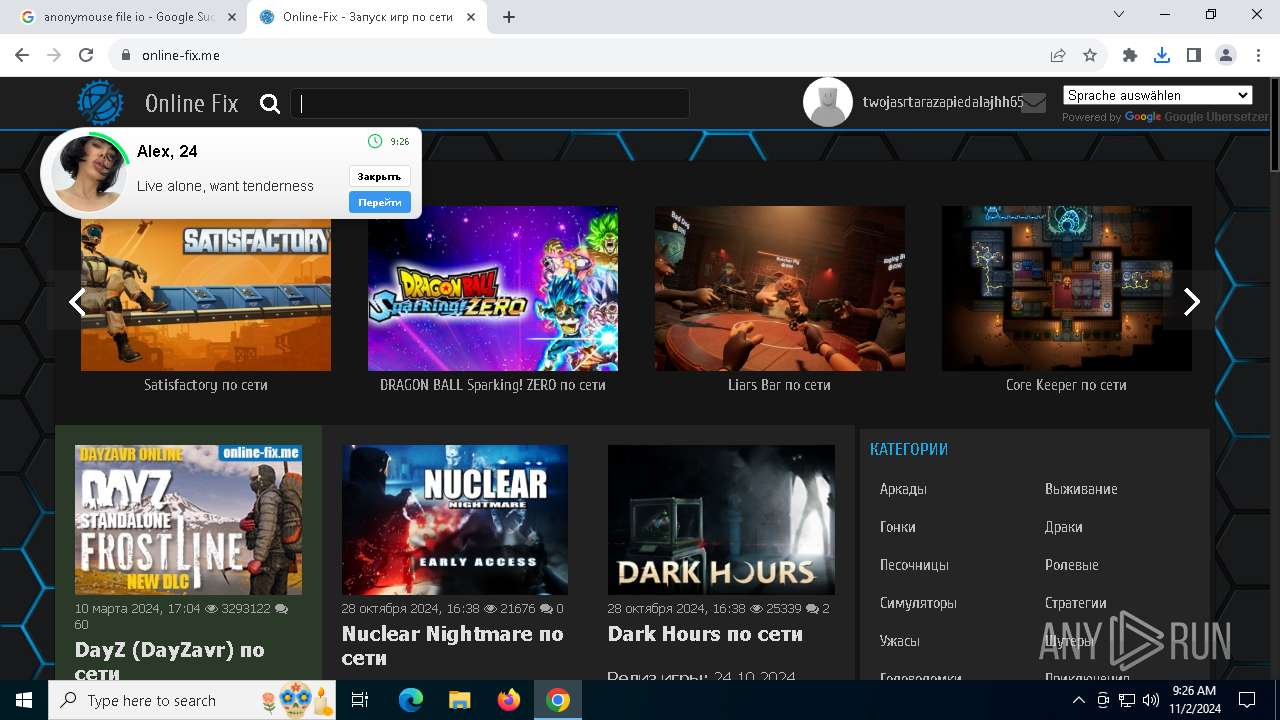Open the Core Keeper по сети link
The height and width of the screenshot is (720, 1280).
(1066, 385)
